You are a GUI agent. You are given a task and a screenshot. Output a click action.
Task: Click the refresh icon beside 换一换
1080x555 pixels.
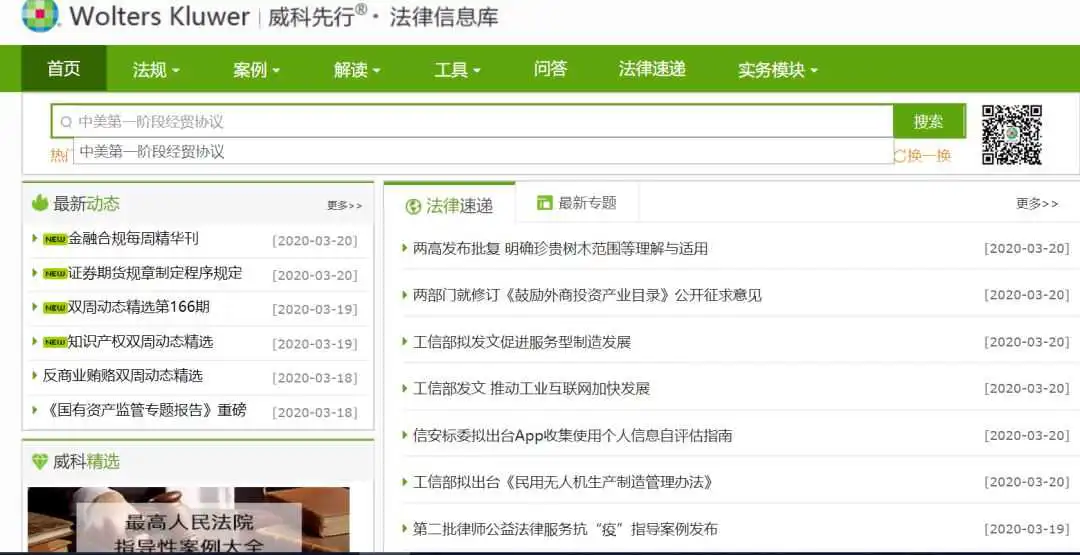point(898,156)
